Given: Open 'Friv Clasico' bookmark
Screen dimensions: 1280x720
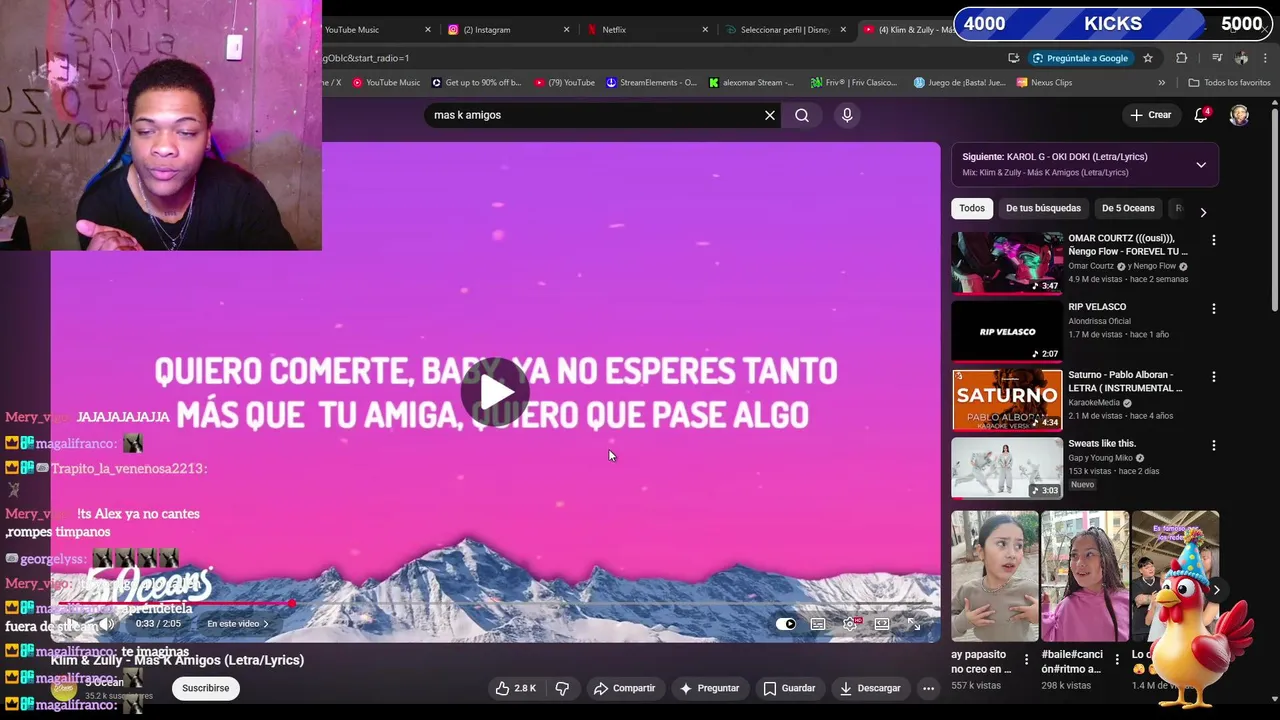Looking at the screenshot, I should point(854,83).
